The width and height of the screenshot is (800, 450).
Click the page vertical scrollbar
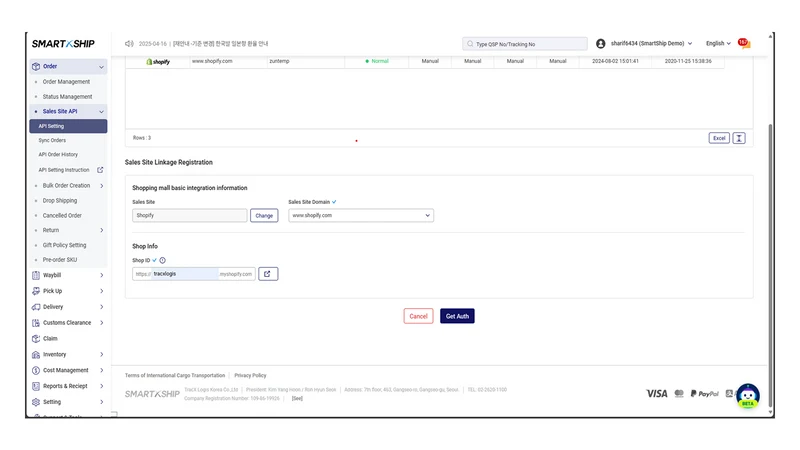pyautogui.click(x=770, y=265)
